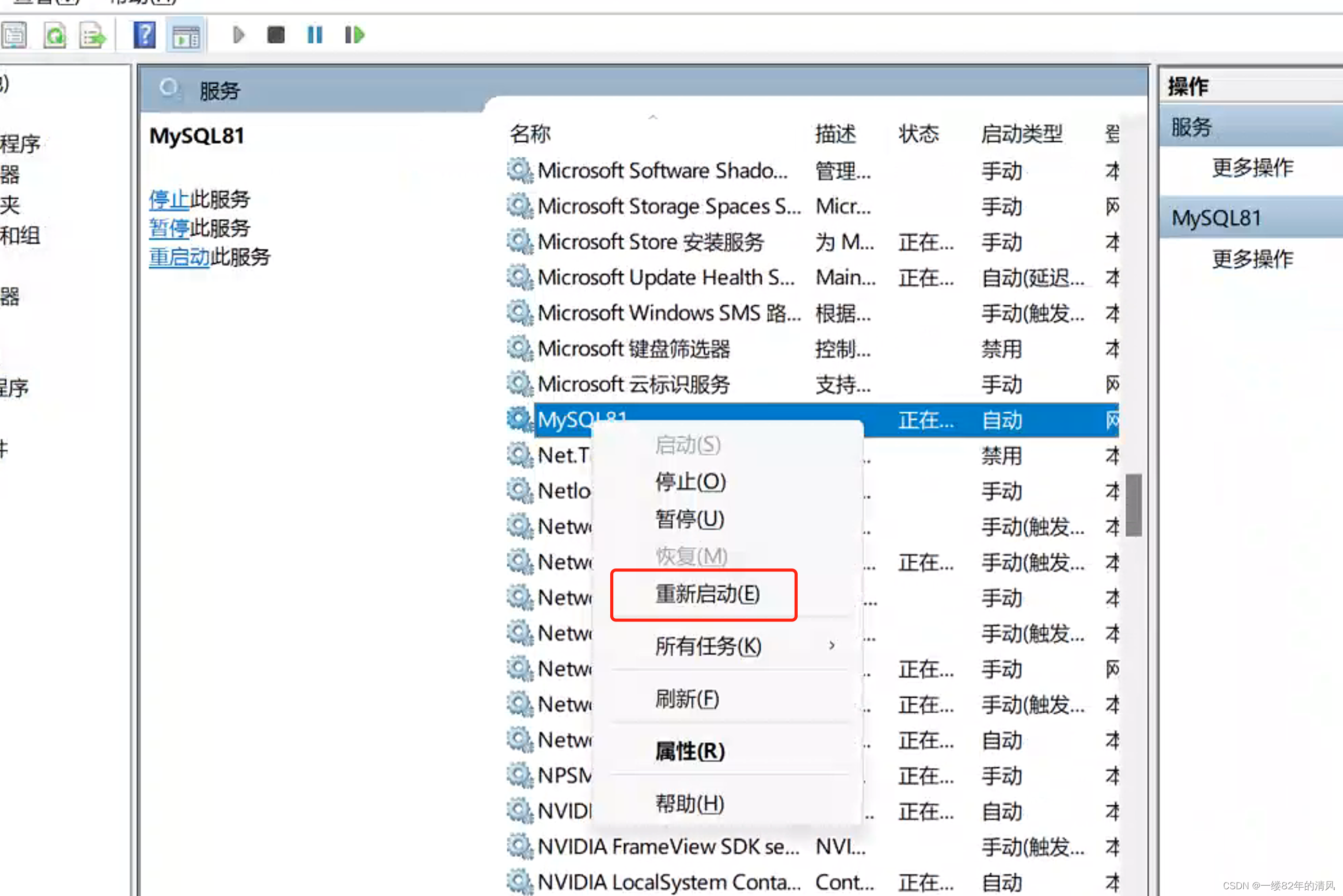
Task: Sort by the 描述 column header
Action: (x=836, y=134)
